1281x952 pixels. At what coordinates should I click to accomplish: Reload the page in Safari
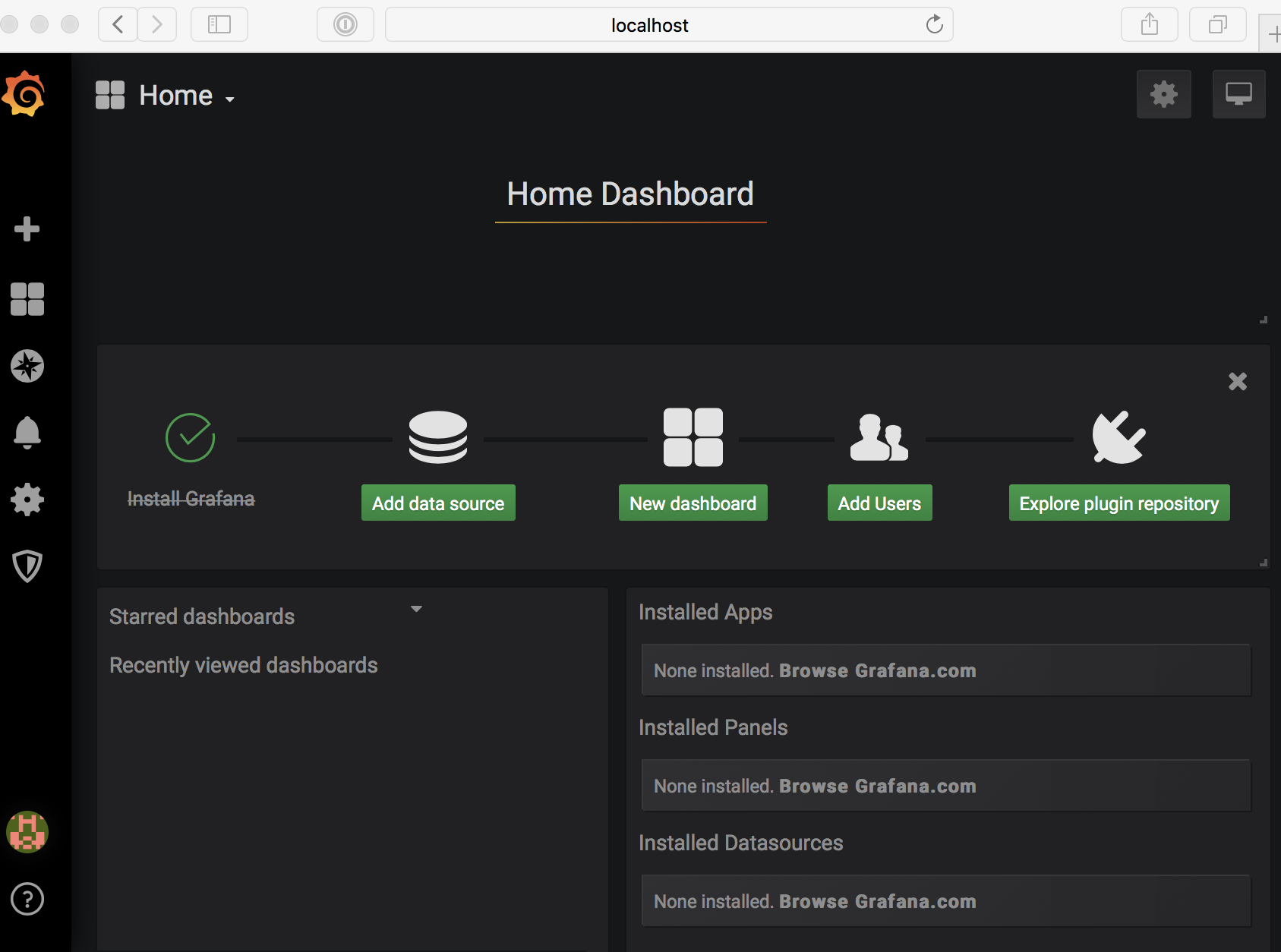934,24
